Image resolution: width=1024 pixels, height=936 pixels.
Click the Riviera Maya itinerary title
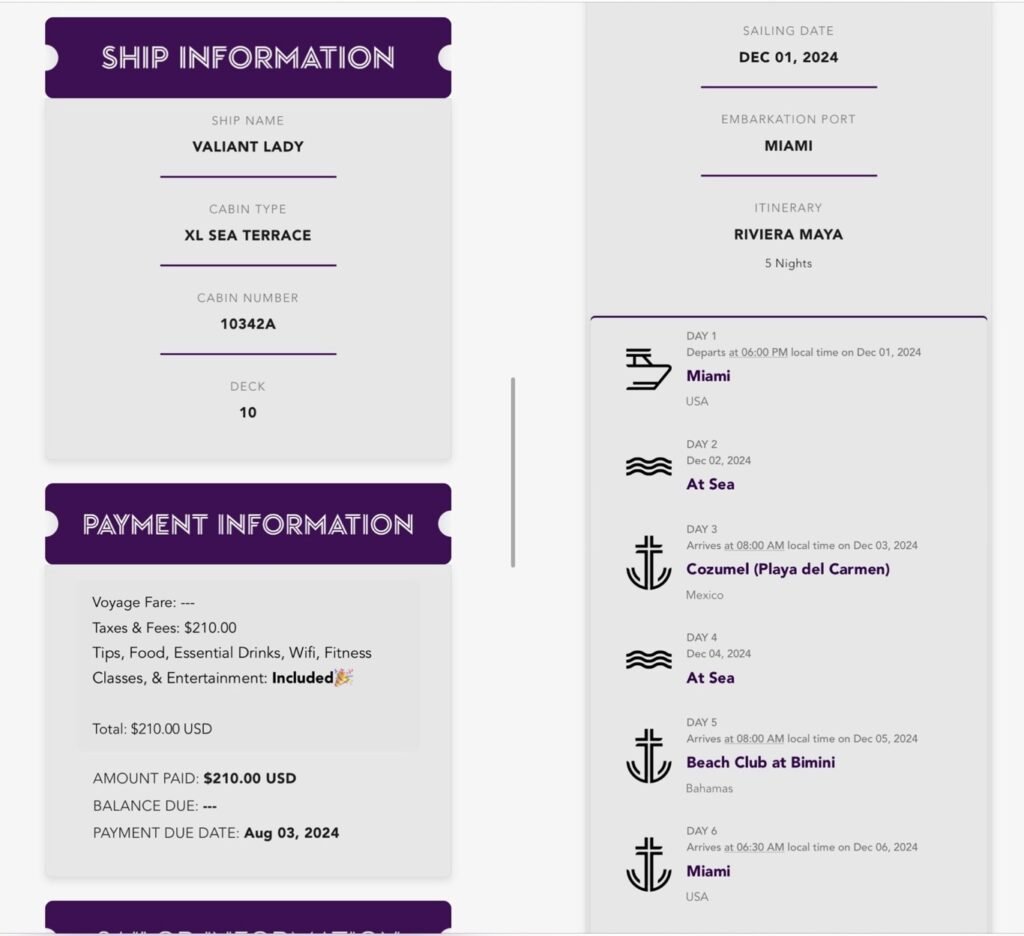(788, 234)
